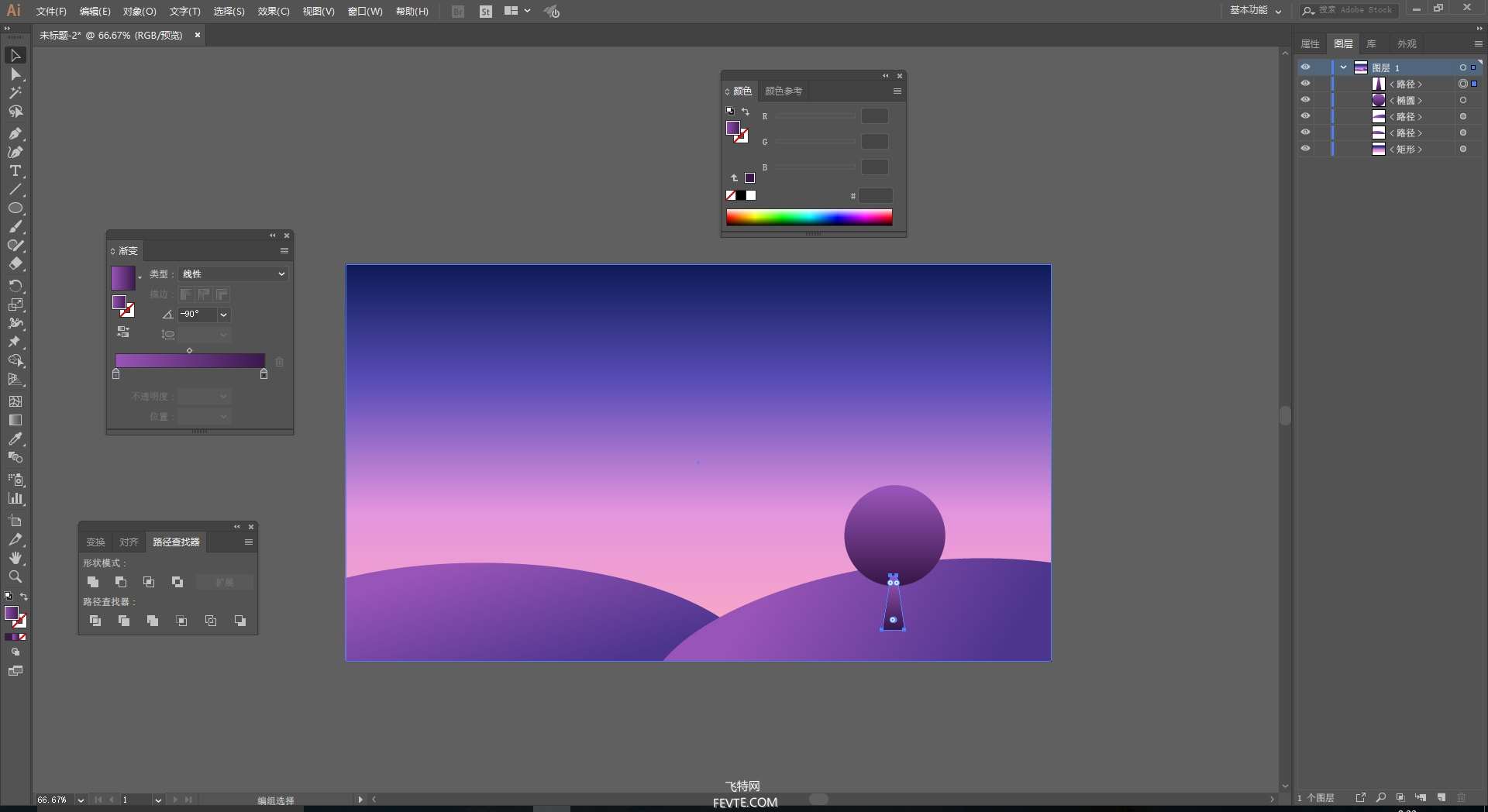Click Divide pathfinder icon
Viewport: 1488px width, 812px height.
(95, 621)
